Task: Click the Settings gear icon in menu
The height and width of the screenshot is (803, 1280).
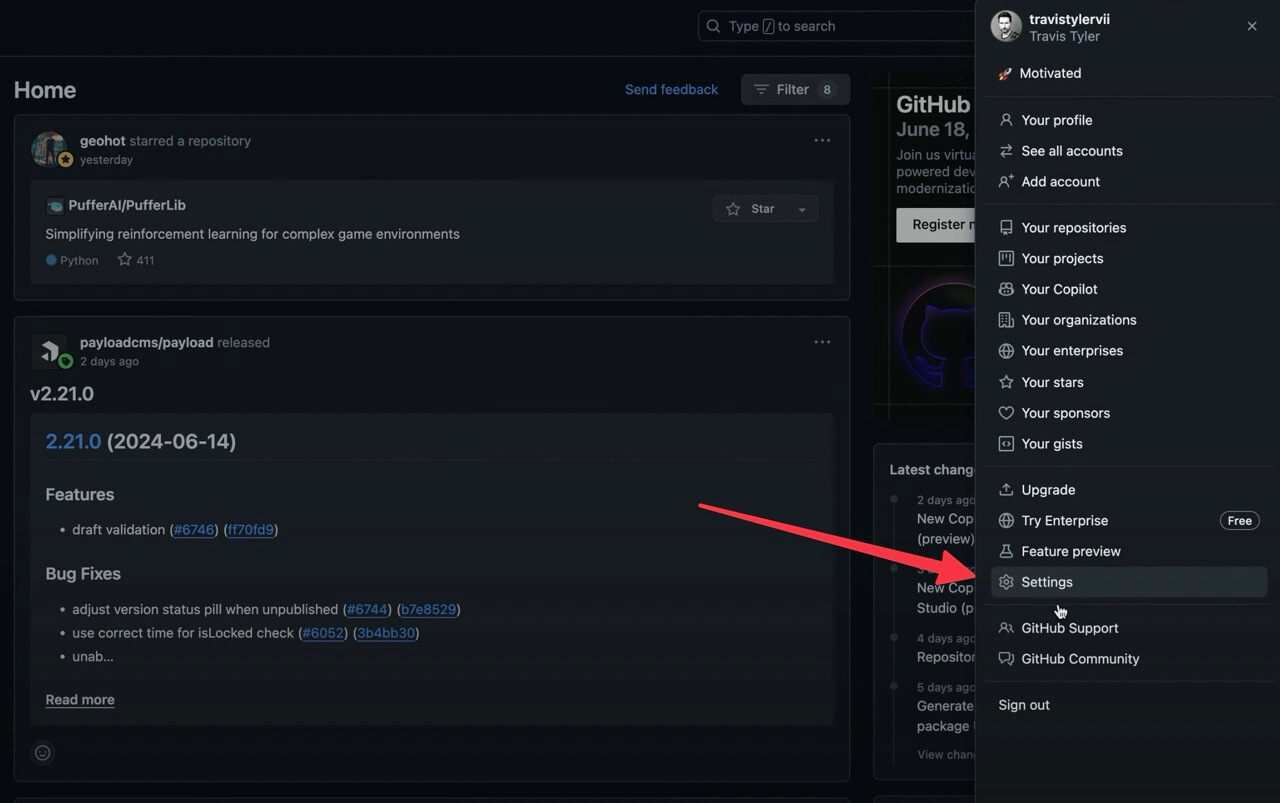Action: pyautogui.click(x=1006, y=582)
